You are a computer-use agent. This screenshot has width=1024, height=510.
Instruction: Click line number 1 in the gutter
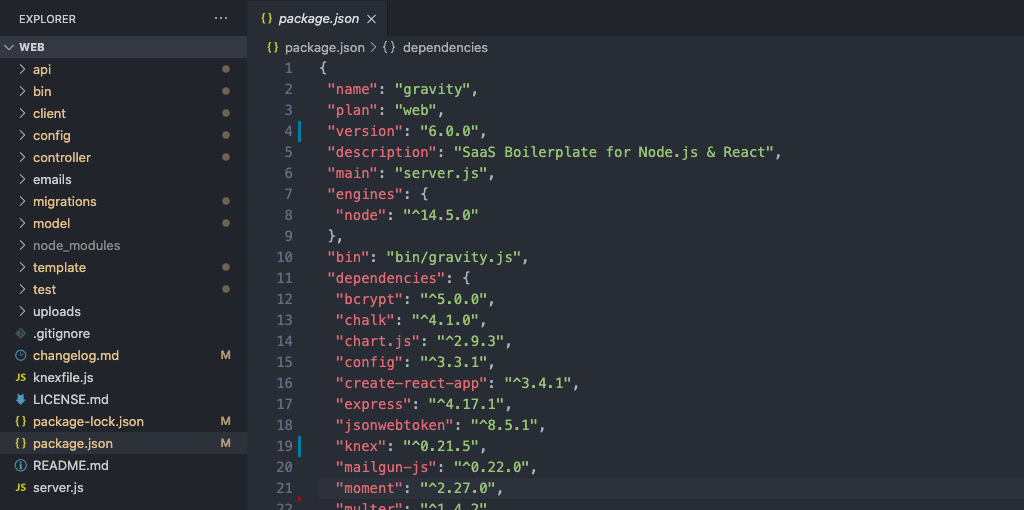click(x=289, y=68)
